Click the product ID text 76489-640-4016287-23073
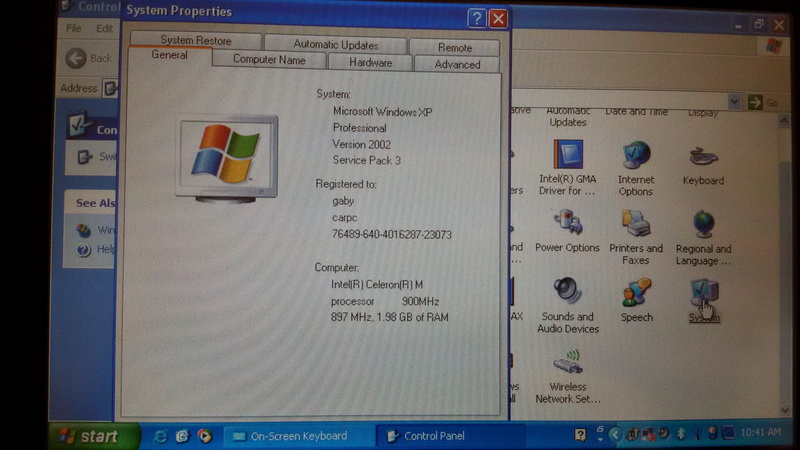Screen dimensions: 800x450 point(391,235)
